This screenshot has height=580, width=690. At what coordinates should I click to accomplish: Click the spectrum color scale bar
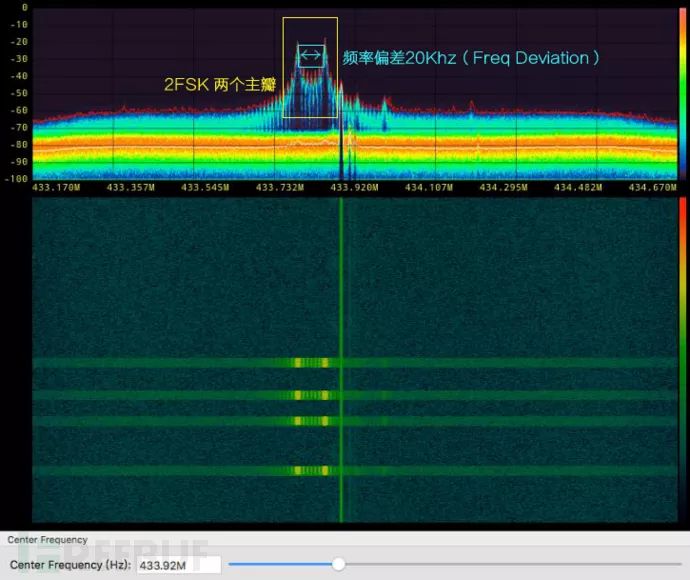(682, 95)
